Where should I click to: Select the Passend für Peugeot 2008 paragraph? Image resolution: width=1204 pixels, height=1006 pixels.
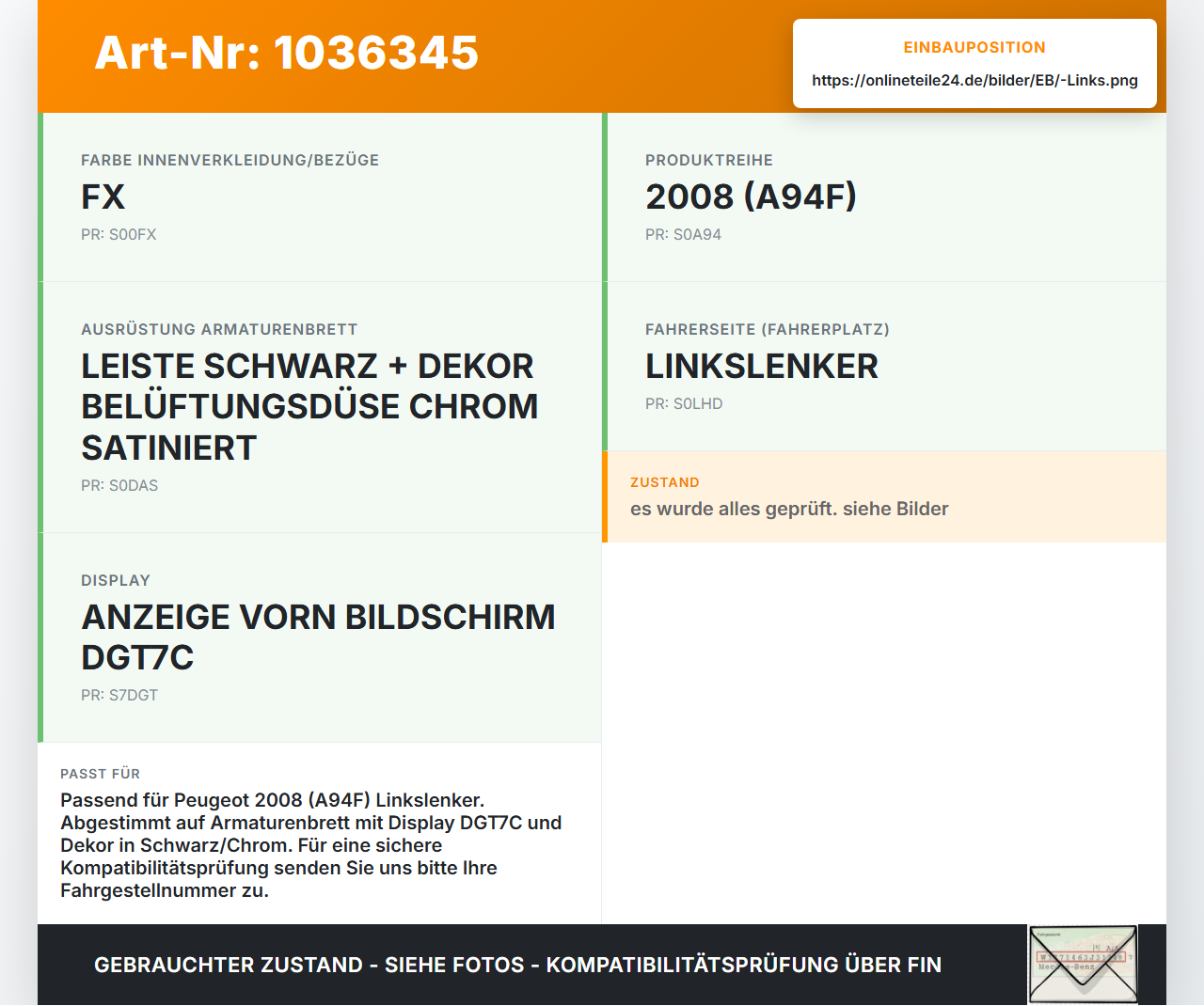311,845
